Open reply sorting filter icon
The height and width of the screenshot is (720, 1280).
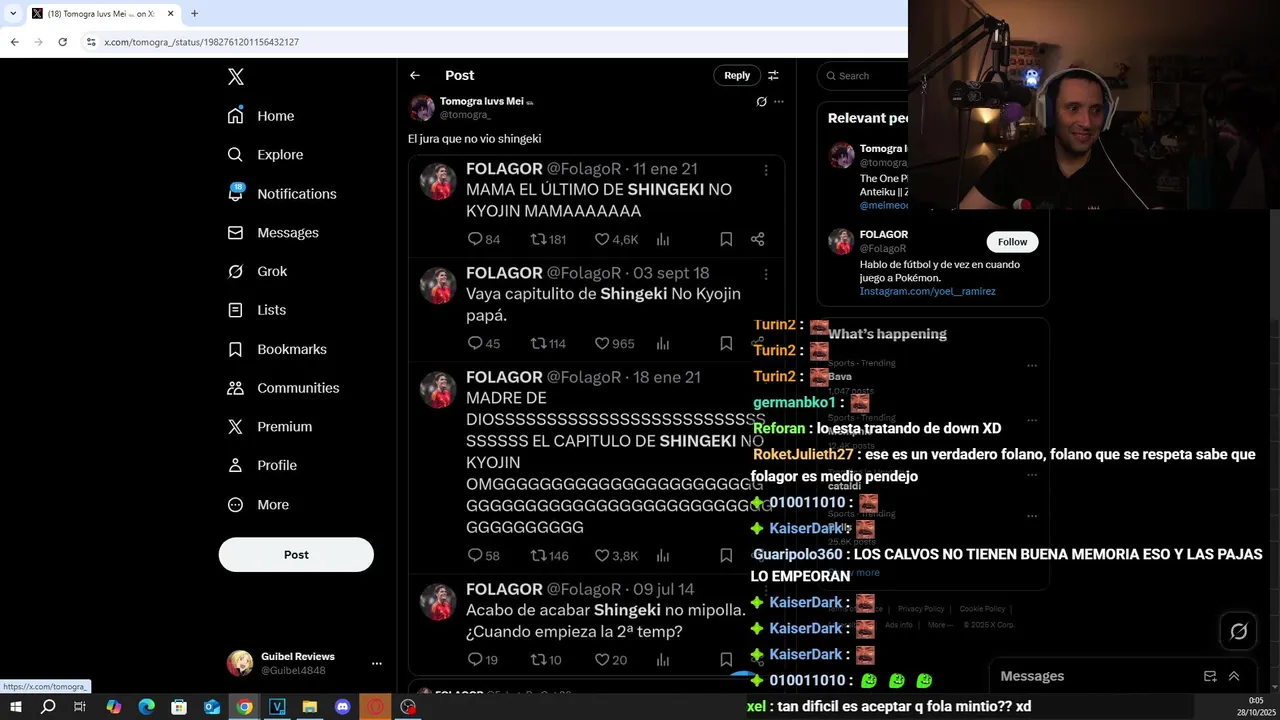coord(773,75)
